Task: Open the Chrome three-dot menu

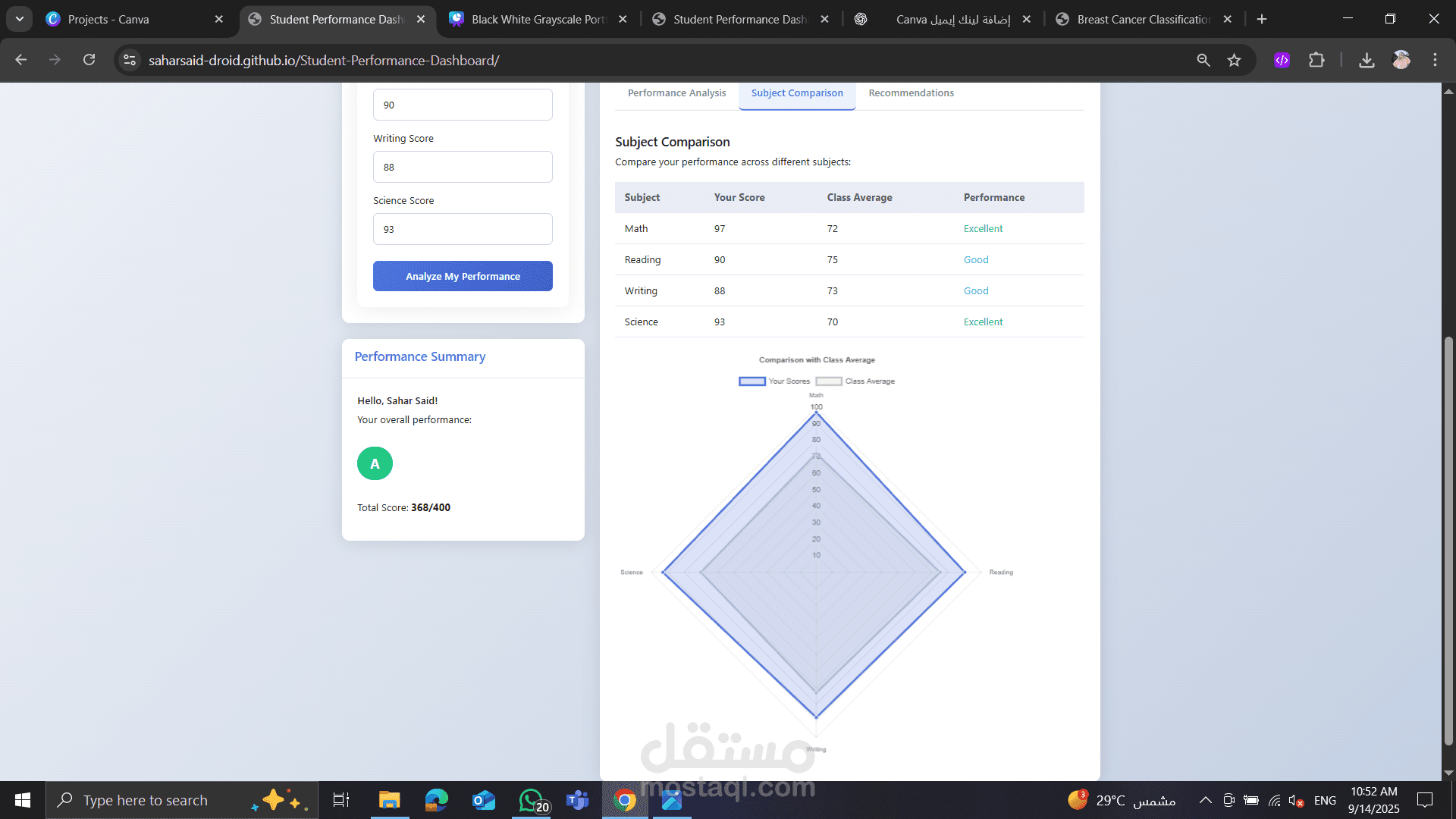Action: tap(1435, 60)
